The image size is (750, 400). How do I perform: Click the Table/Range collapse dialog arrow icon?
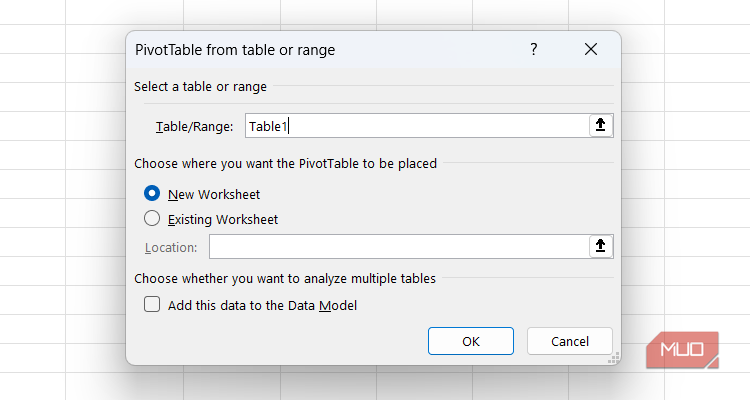click(x=601, y=125)
